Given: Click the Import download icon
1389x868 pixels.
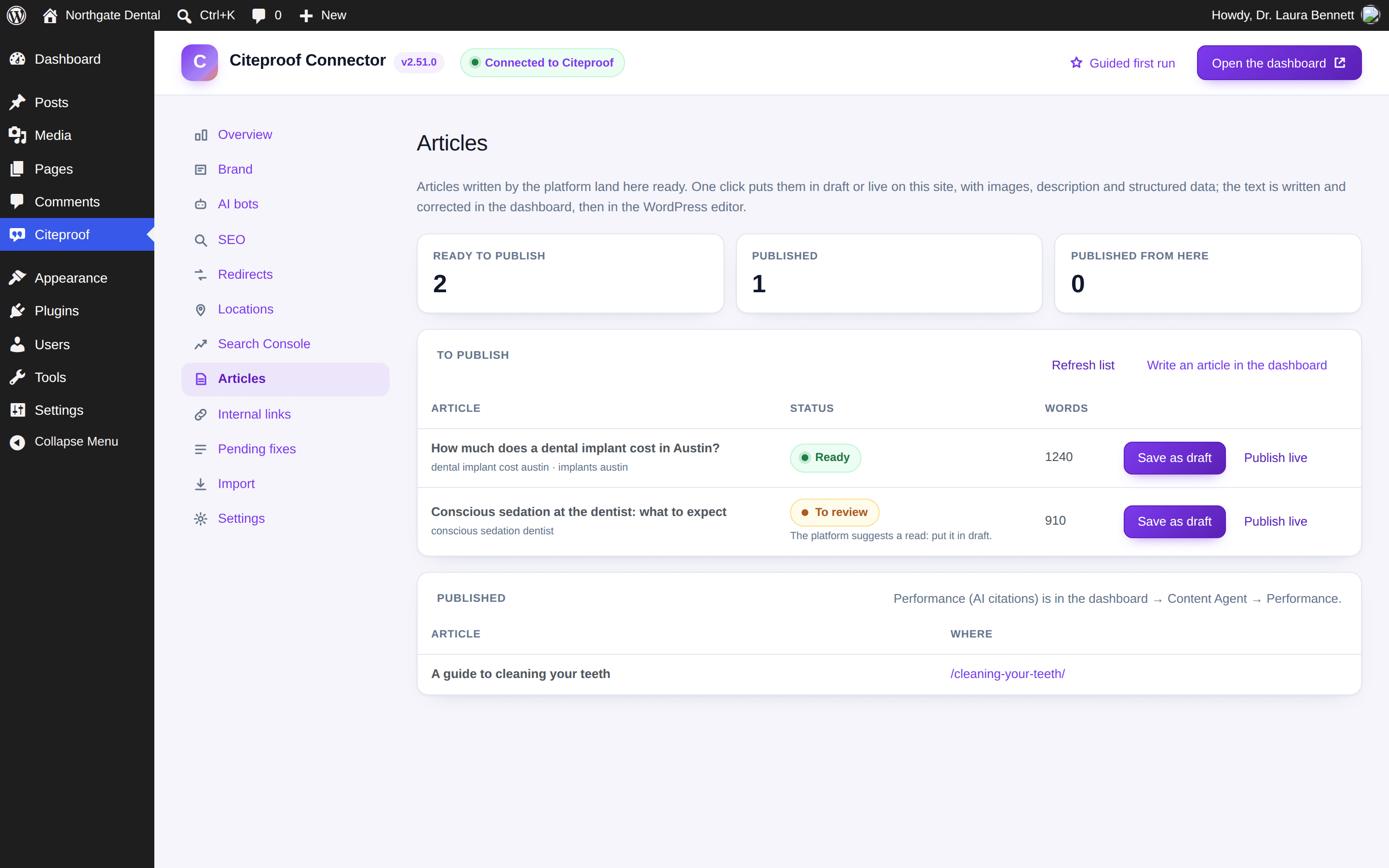Looking at the screenshot, I should (x=200, y=484).
